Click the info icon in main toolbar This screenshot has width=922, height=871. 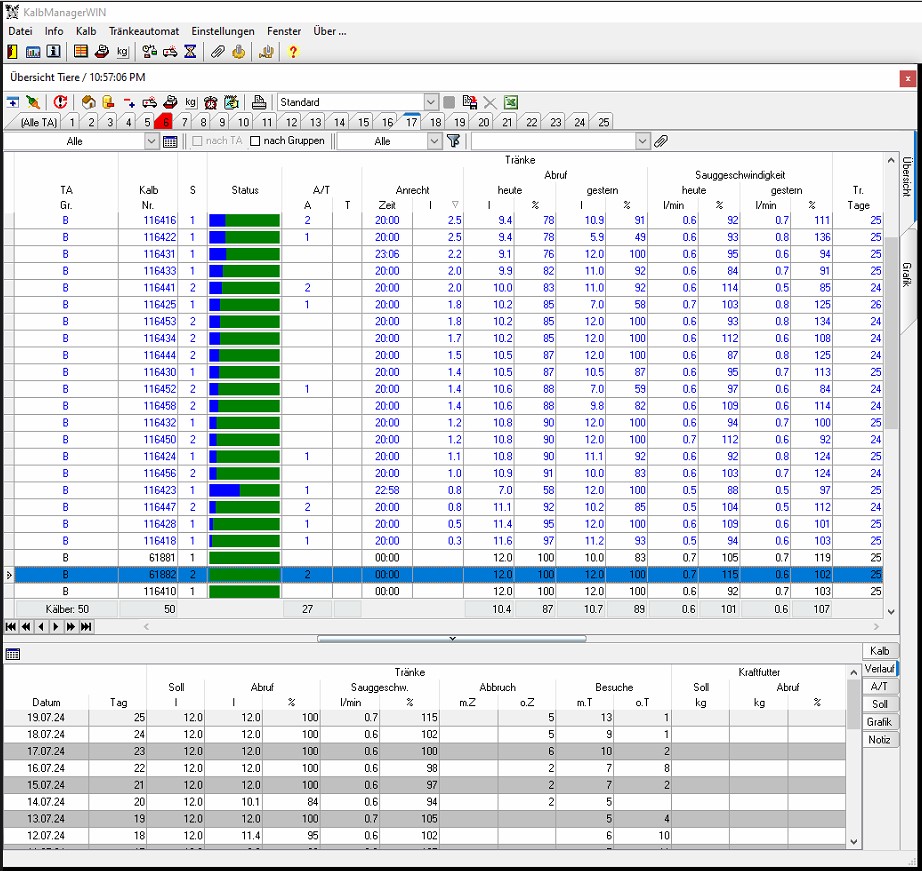[53, 52]
